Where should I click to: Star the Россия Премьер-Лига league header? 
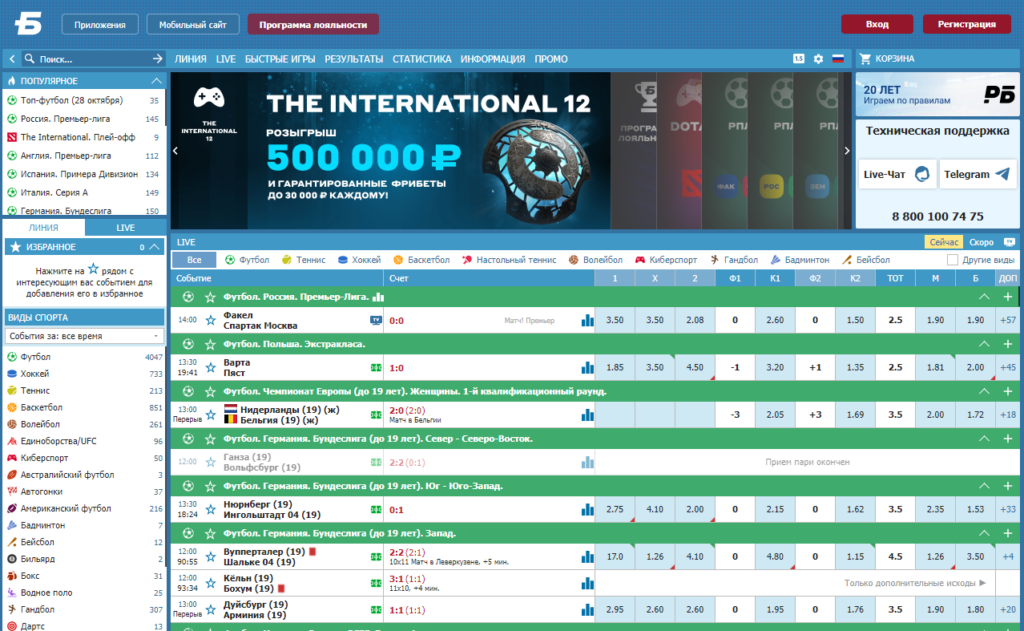pos(210,297)
